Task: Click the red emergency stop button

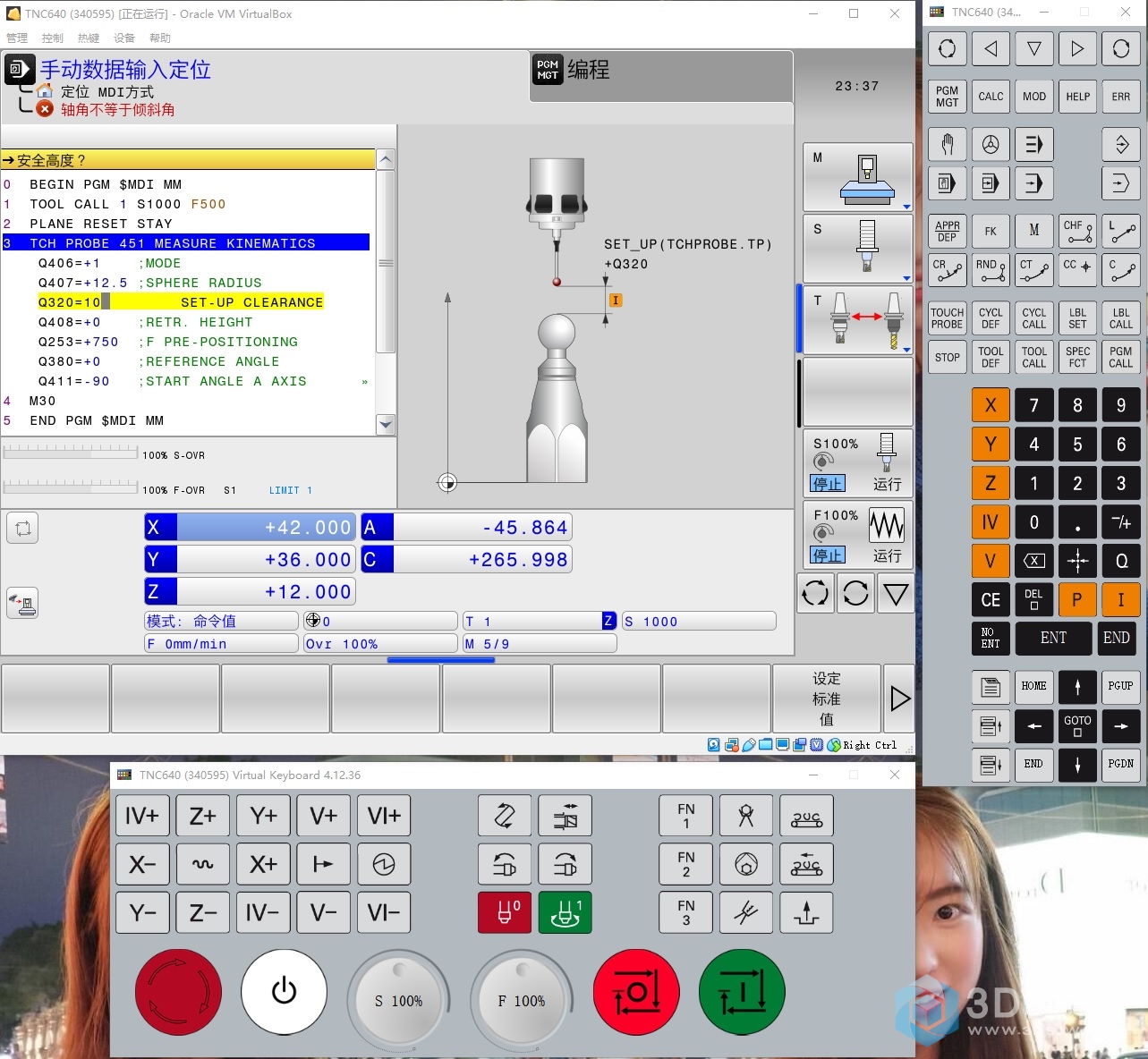Action: point(178,992)
